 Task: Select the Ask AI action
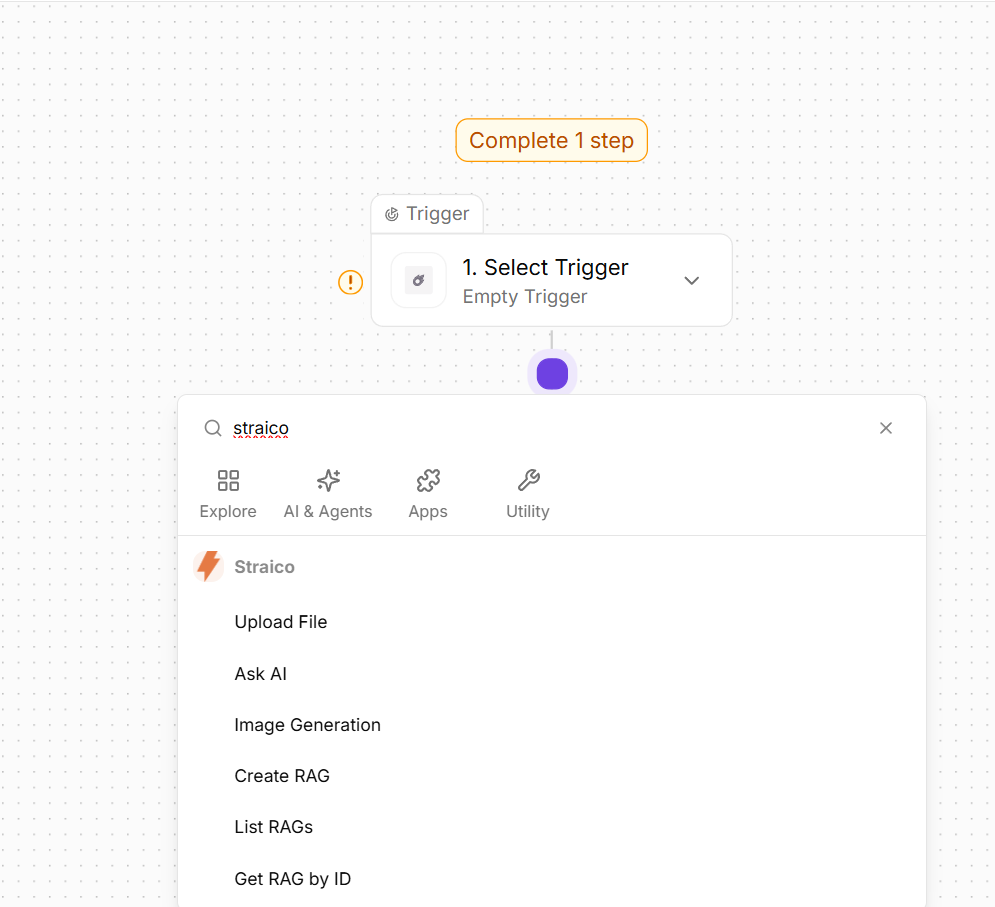[x=261, y=674]
